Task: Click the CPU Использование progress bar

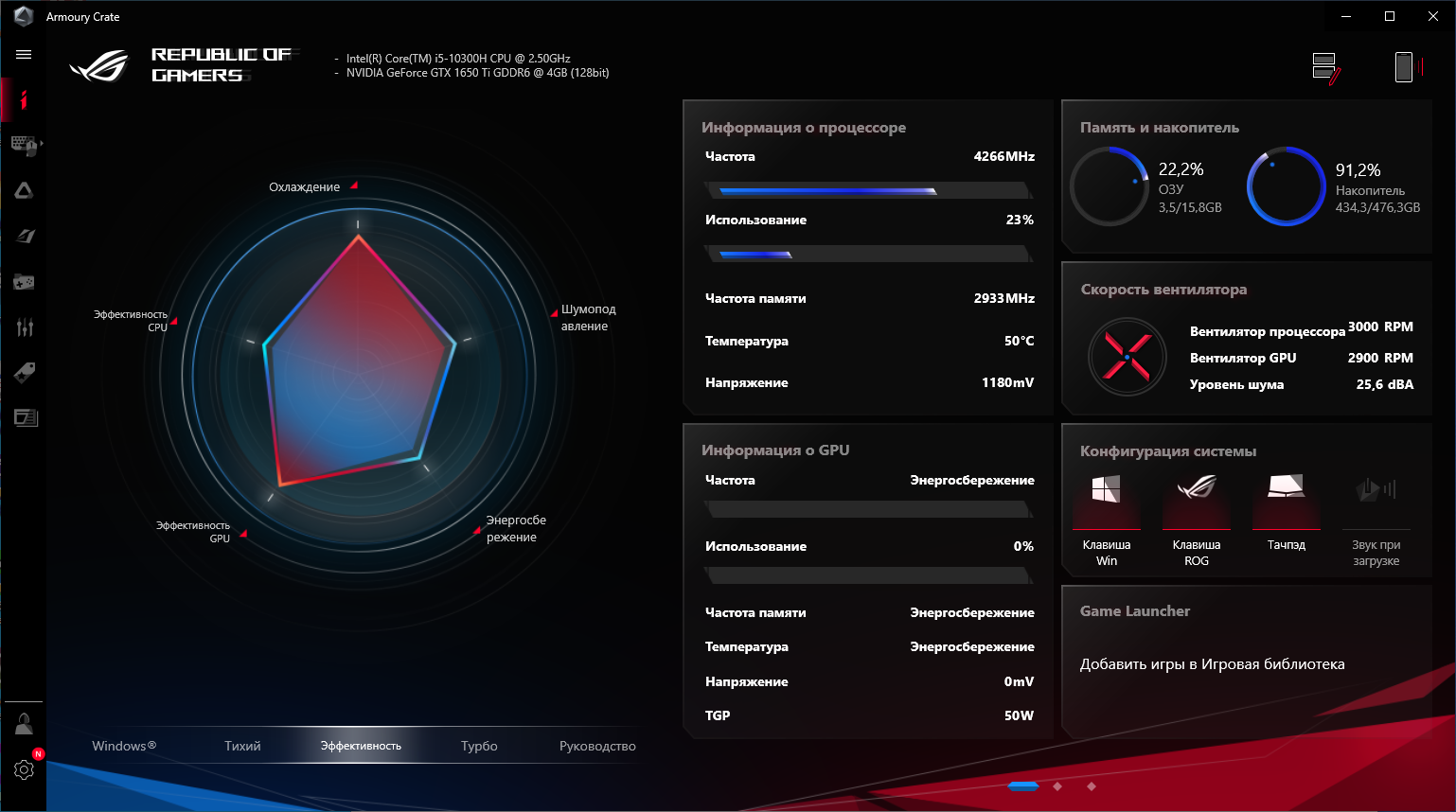Action: pyautogui.click(x=868, y=254)
